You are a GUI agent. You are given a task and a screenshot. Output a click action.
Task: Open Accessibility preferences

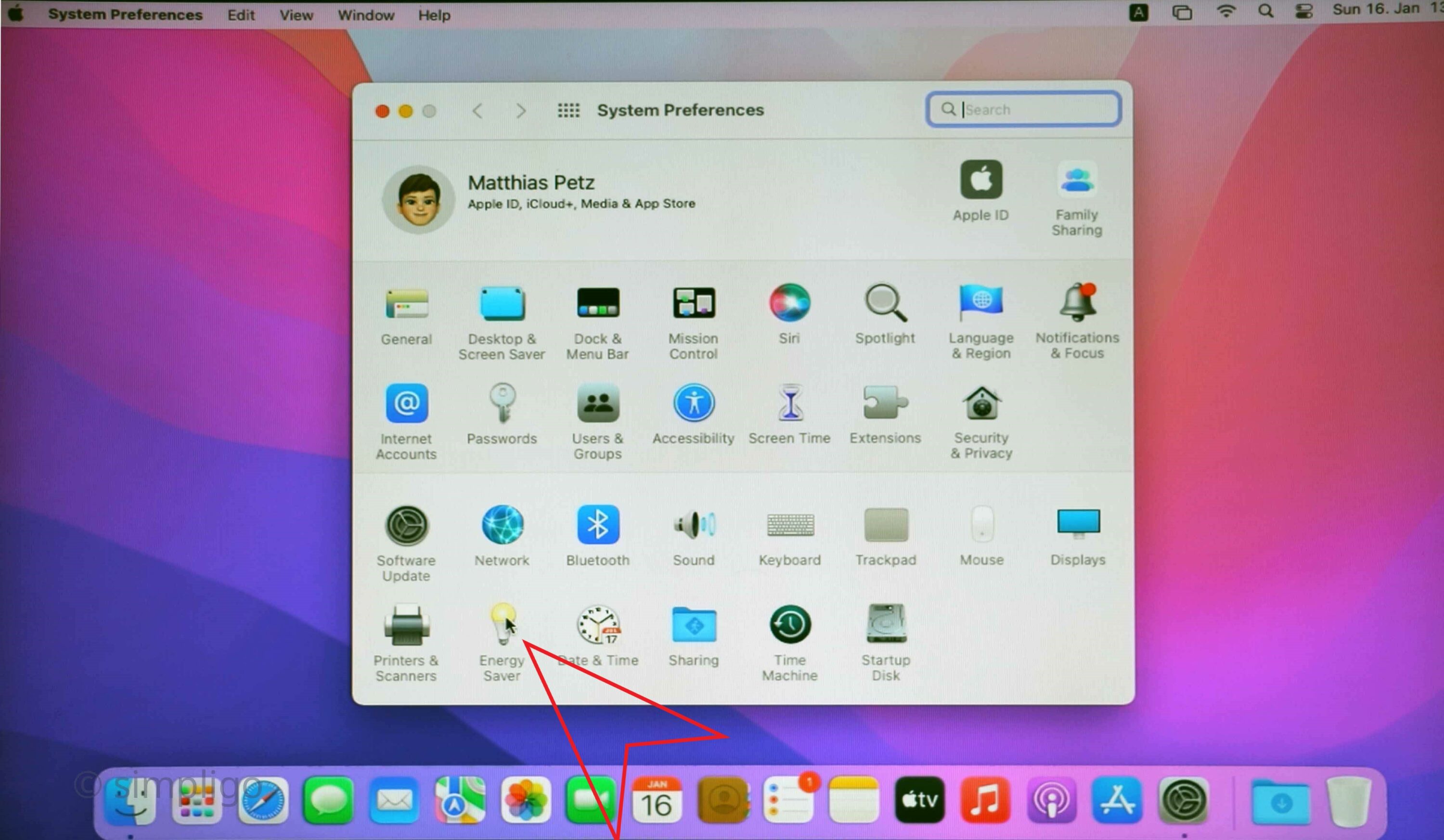click(x=693, y=403)
